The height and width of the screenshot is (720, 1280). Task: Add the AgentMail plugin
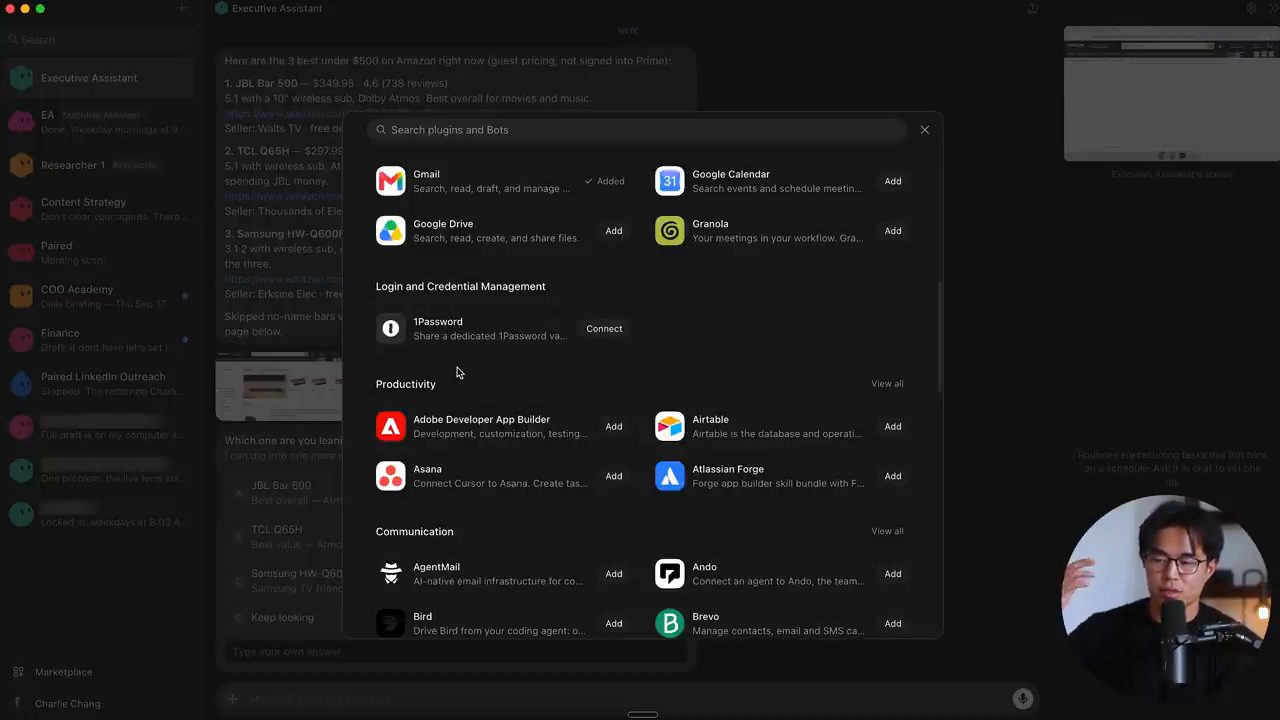[614, 574]
